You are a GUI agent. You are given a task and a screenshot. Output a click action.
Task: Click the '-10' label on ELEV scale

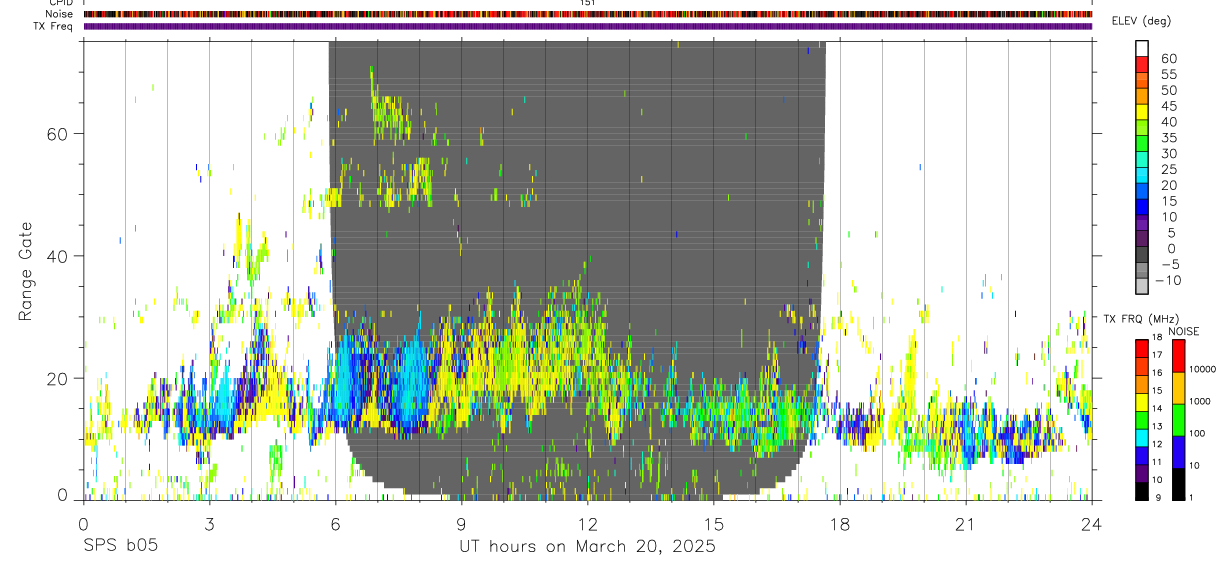coord(1168,280)
